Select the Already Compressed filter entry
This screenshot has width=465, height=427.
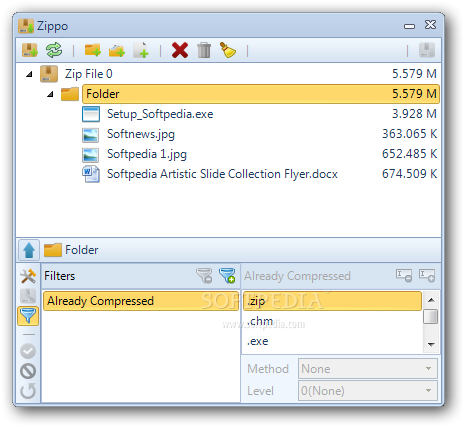pyautogui.click(x=141, y=301)
